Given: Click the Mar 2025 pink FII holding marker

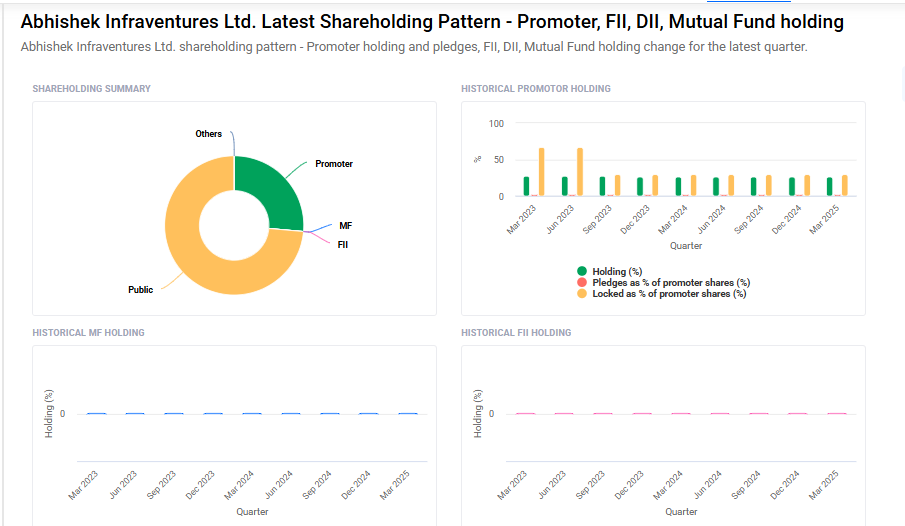Looking at the screenshot, I should 837,413.
